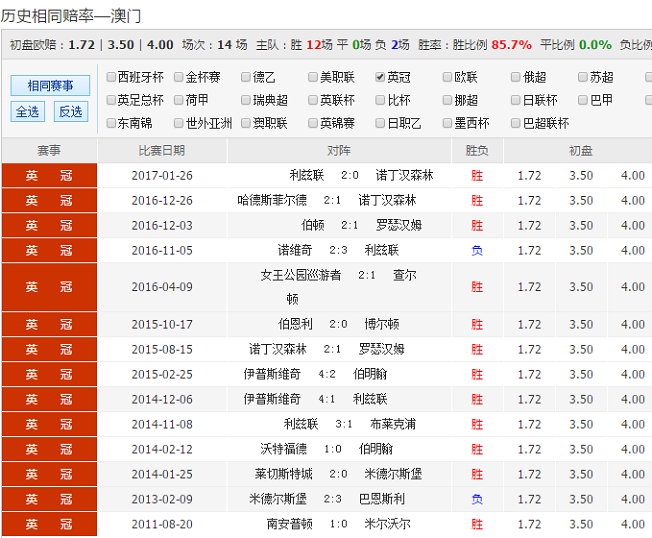Click 伊普斯维奇 in the 2015-02-25 row
The image size is (652, 538).
click(x=272, y=374)
